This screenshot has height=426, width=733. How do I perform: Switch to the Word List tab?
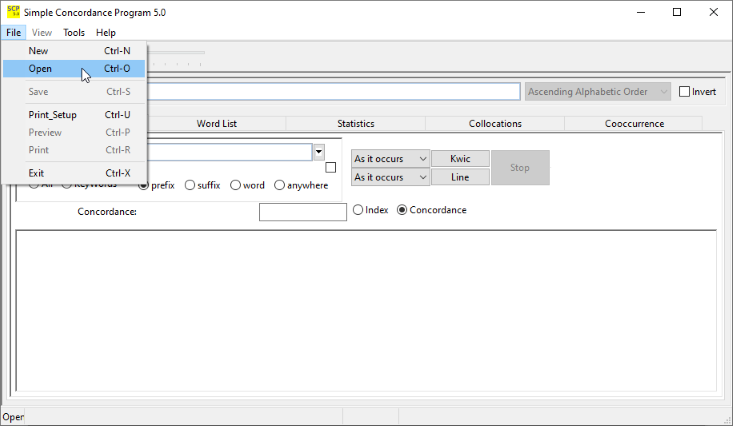[216, 124]
